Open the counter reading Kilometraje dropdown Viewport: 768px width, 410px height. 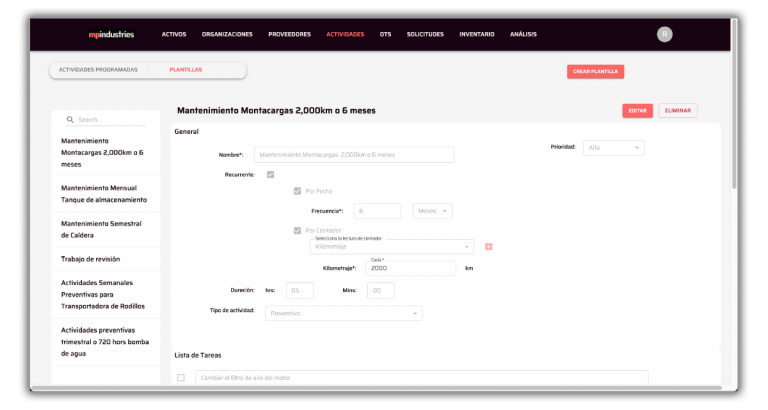[x=392, y=246]
